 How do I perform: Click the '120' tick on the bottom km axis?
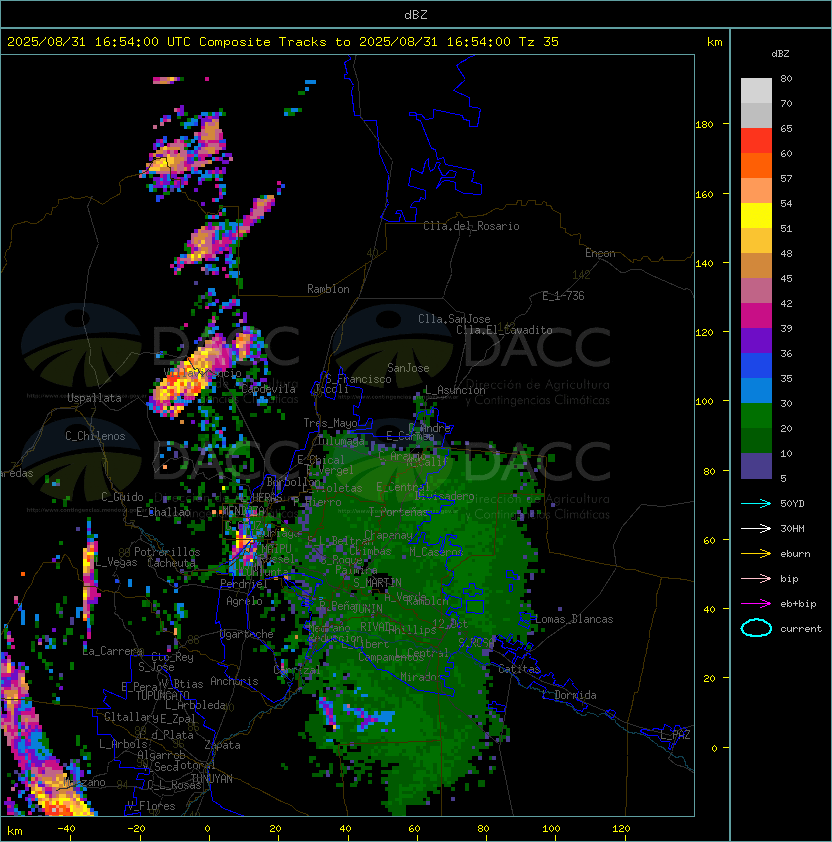(621, 829)
